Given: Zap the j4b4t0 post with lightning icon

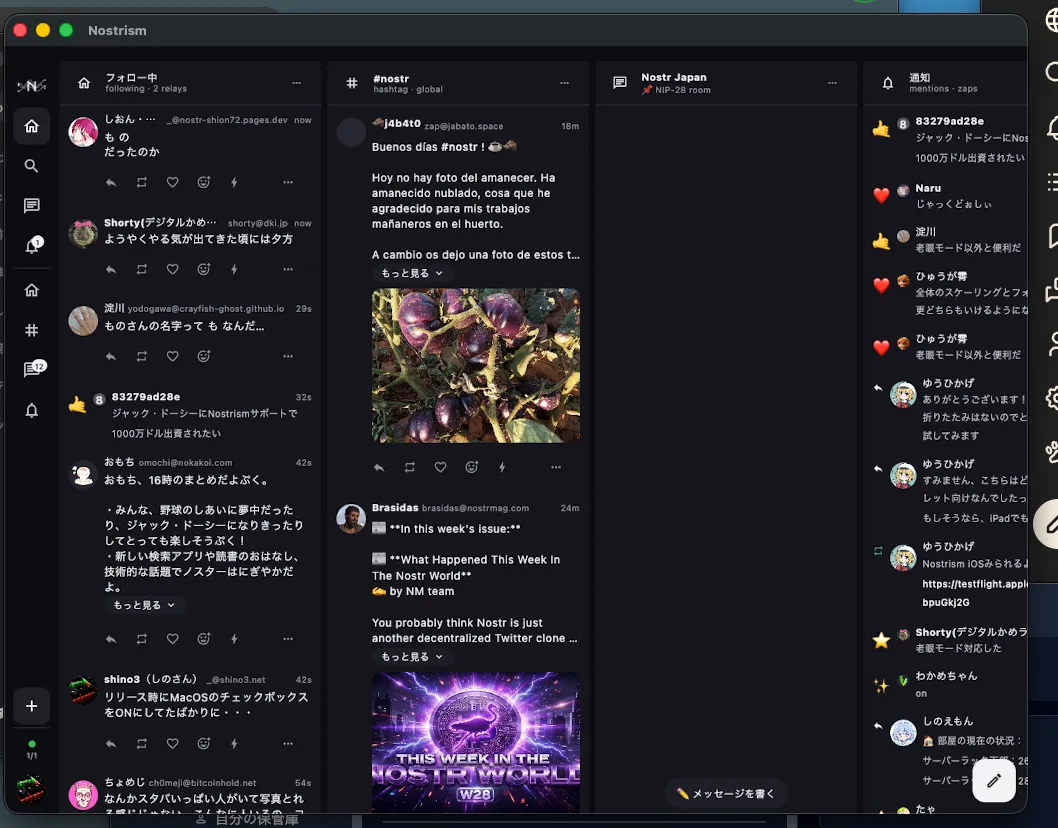Looking at the screenshot, I should pos(502,467).
